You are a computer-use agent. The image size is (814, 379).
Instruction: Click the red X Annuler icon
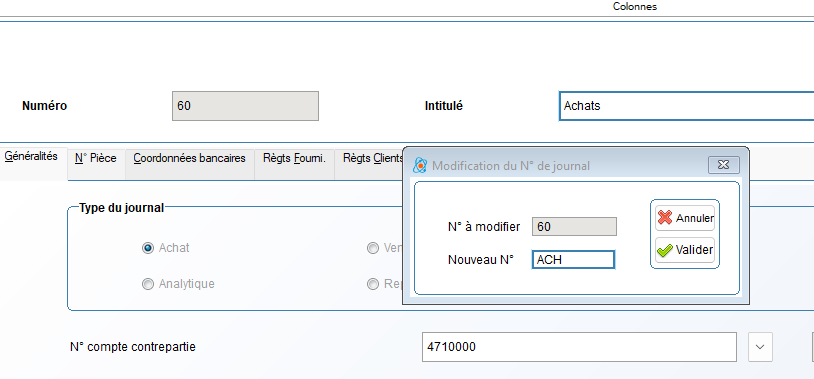coord(664,218)
